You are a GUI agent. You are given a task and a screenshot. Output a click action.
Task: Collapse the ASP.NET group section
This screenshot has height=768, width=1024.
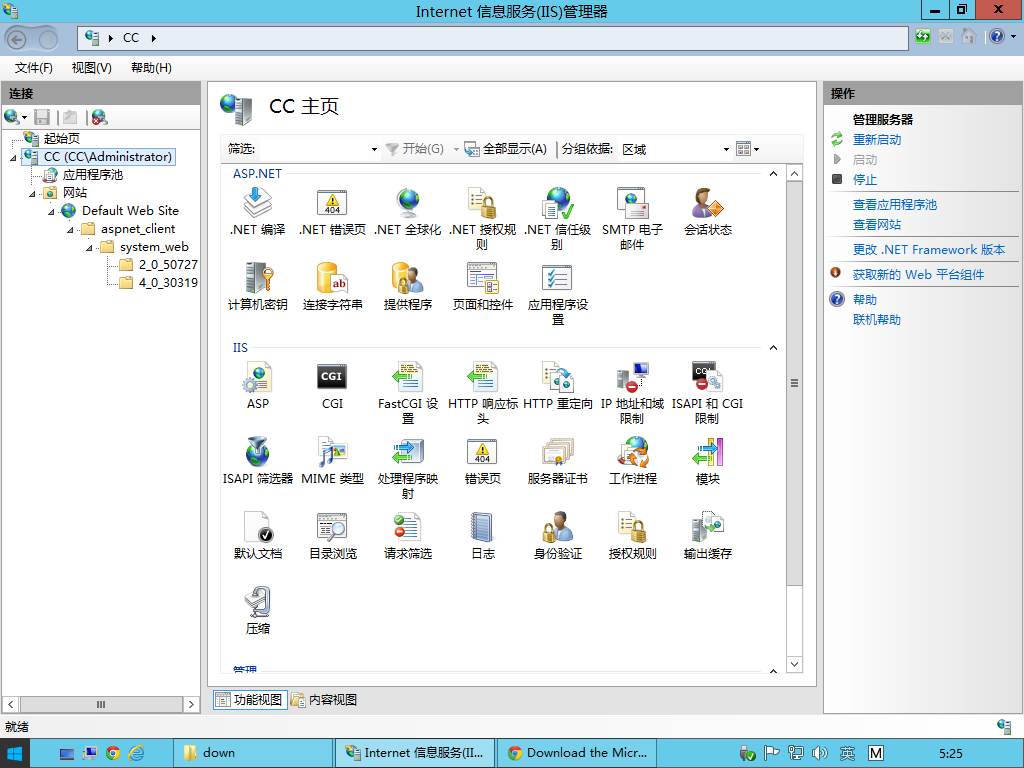coord(773,174)
